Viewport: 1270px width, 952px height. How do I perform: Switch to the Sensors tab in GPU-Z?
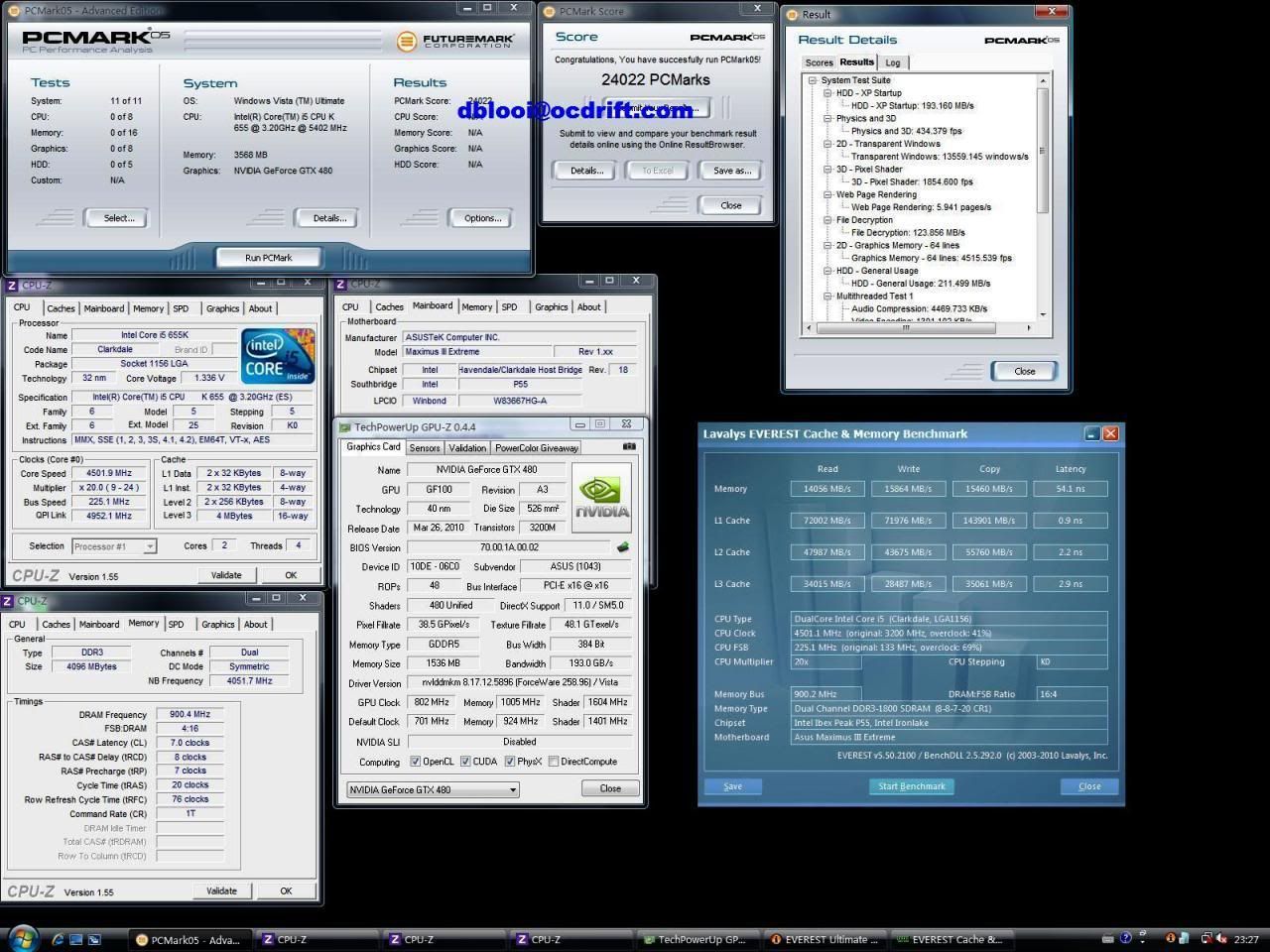425,447
